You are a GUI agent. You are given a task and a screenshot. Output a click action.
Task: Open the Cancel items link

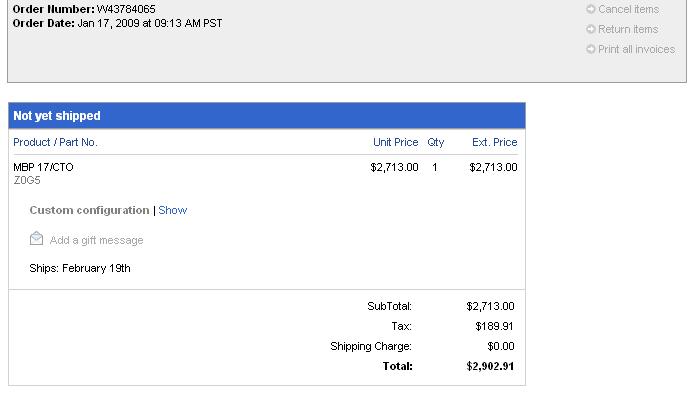click(x=629, y=9)
